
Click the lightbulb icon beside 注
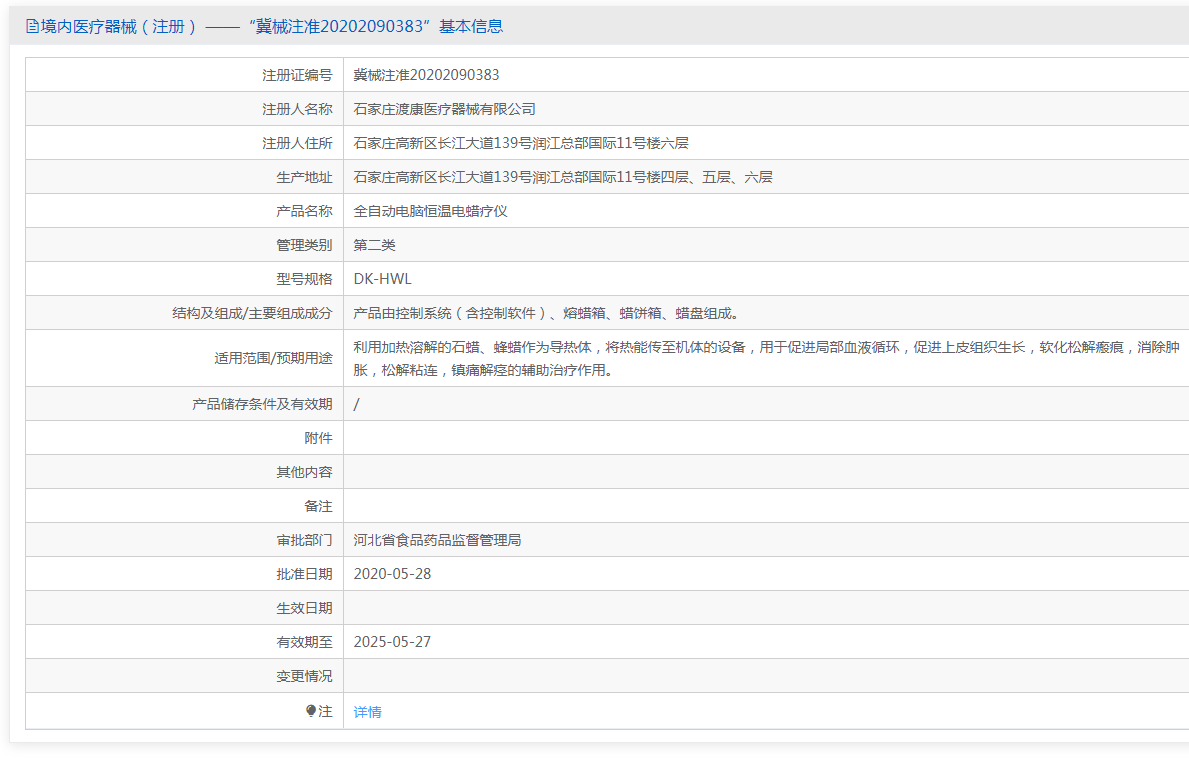pos(311,711)
